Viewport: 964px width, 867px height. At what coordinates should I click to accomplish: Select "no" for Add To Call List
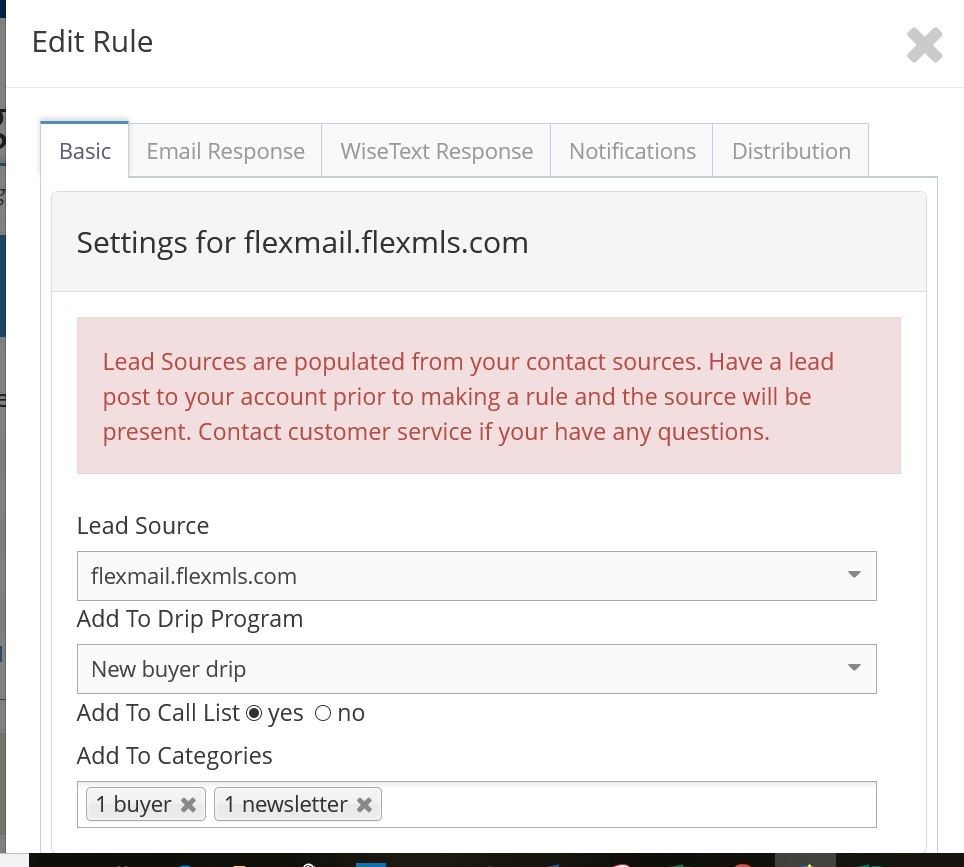[323, 713]
